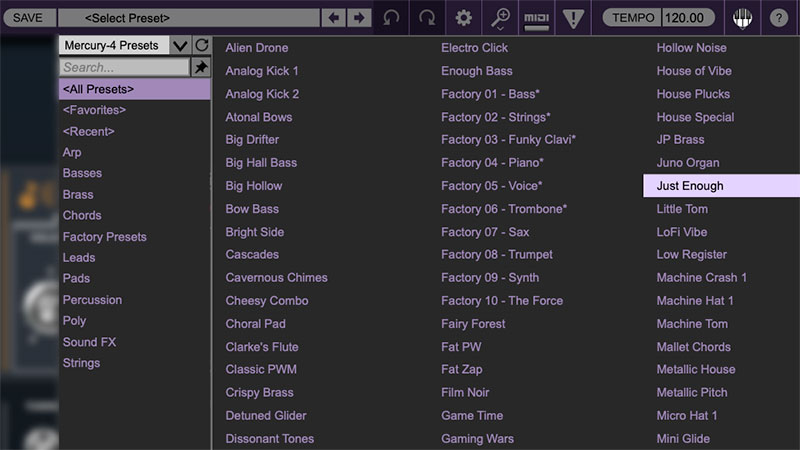Load the Alien Drone preset
The width and height of the screenshot is (800, 450).
click(257, 48)
